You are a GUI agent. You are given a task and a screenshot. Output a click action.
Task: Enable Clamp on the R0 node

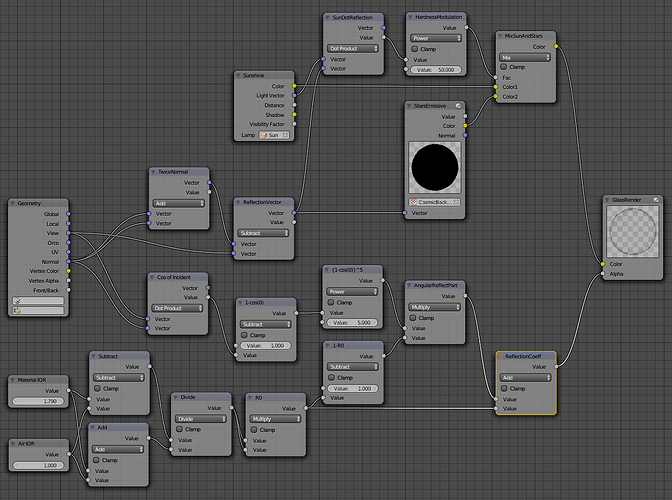tap(254, 430)
